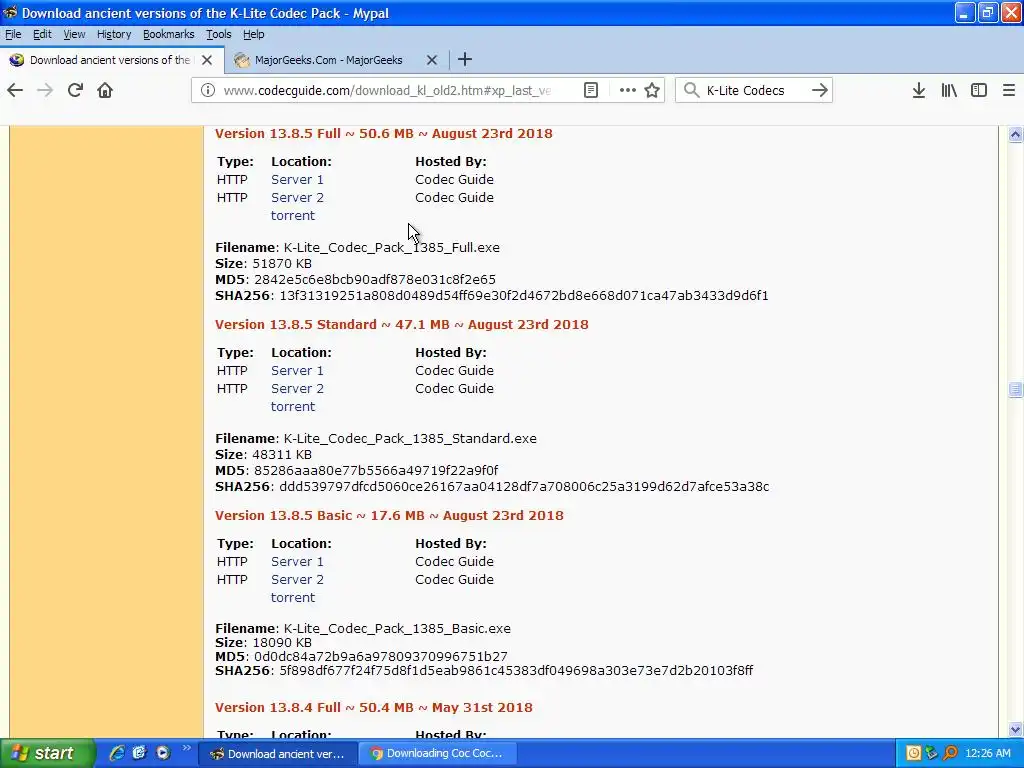Open the downloads panel
This screenshot has width=1024, height=768.
919,90
